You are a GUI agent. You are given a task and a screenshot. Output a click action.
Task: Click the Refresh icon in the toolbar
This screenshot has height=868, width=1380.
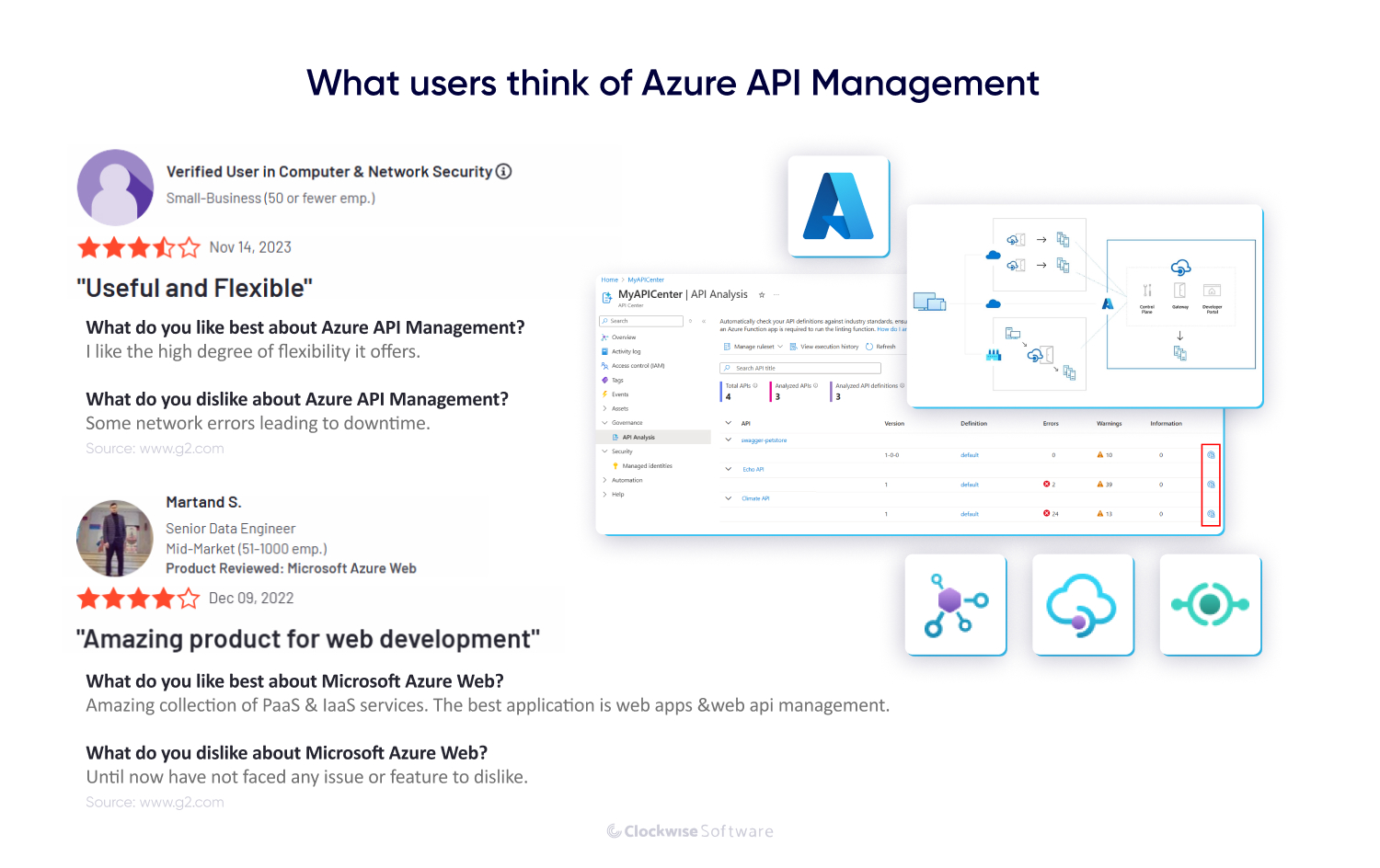(869, 347)
